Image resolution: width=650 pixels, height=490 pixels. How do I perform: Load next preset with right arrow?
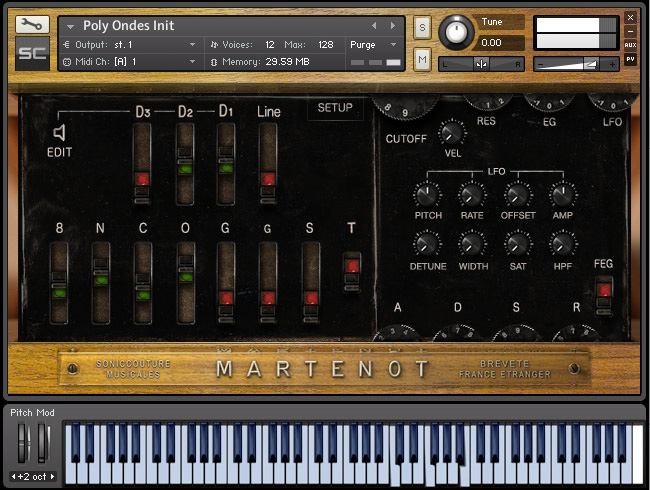393,26
